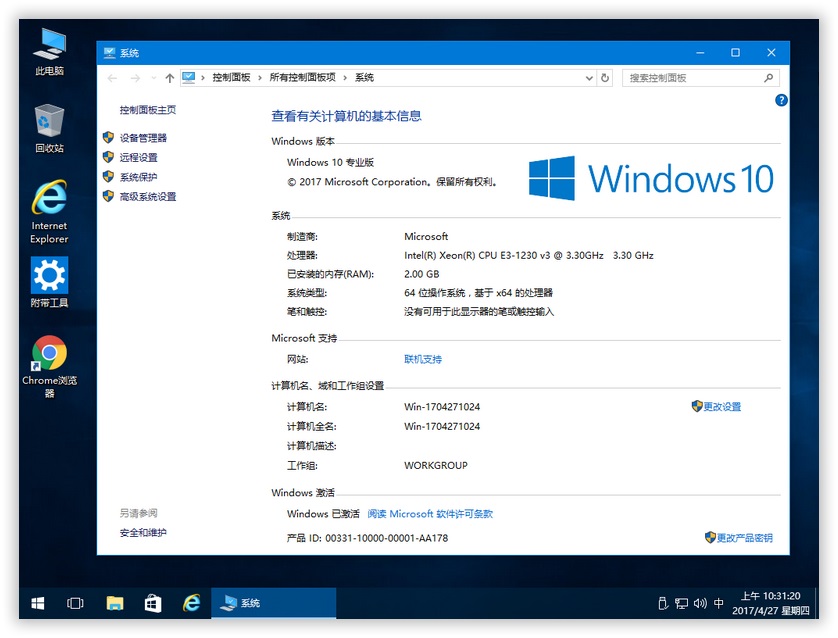Open the taskbar clock and date
838x638 pixels.
tap(770, 603)
